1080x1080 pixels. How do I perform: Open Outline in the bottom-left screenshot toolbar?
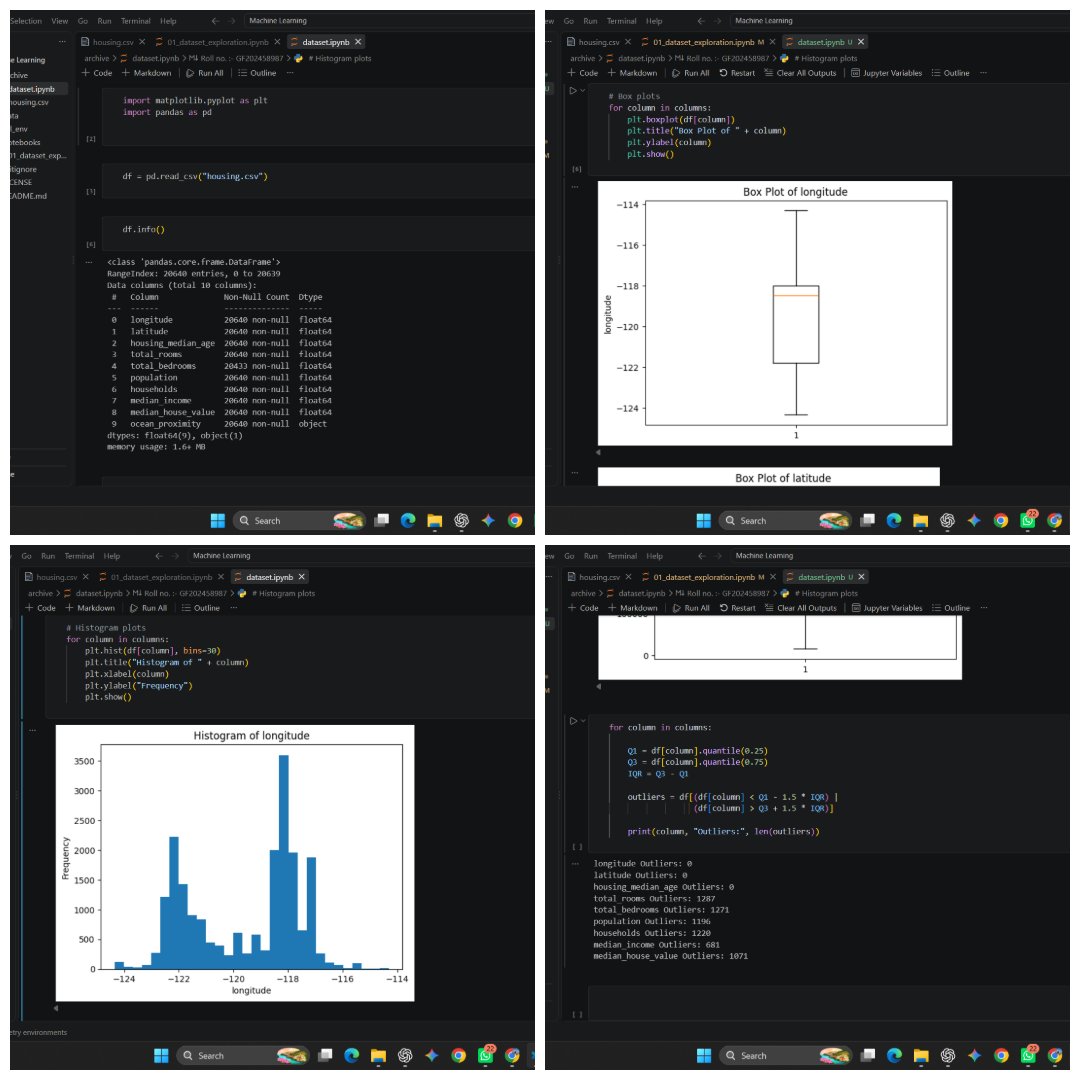200,608
